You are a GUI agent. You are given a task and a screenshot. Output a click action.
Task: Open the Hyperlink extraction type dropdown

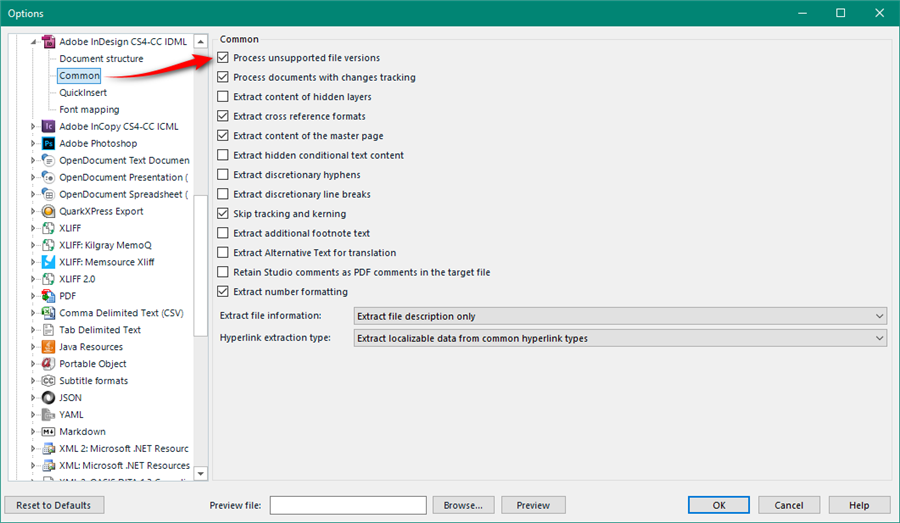coord(620,339)
